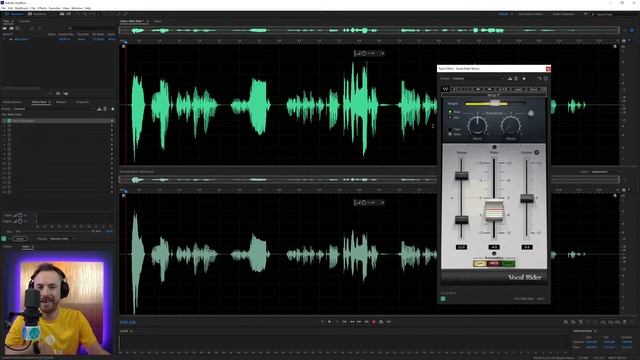The image size is (640, 360).
Task: Open the Effects menu
Action: pyautogui.click(x=42, y=8)
